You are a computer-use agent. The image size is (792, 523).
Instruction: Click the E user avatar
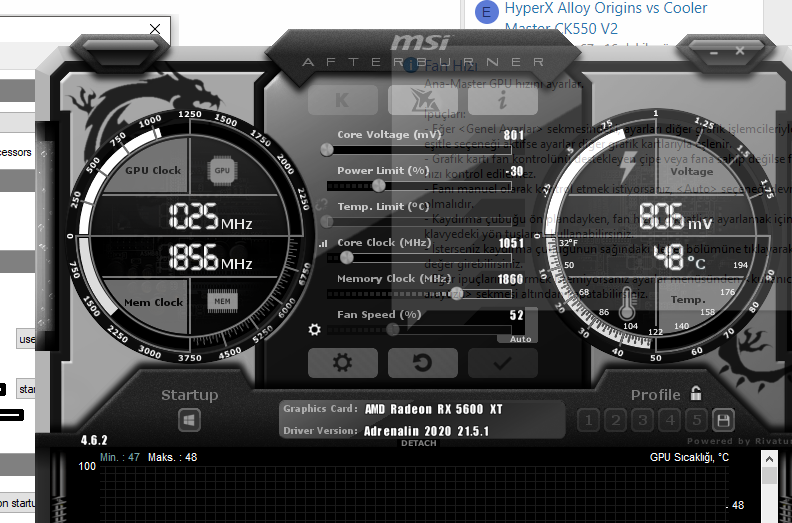(486, 13)
